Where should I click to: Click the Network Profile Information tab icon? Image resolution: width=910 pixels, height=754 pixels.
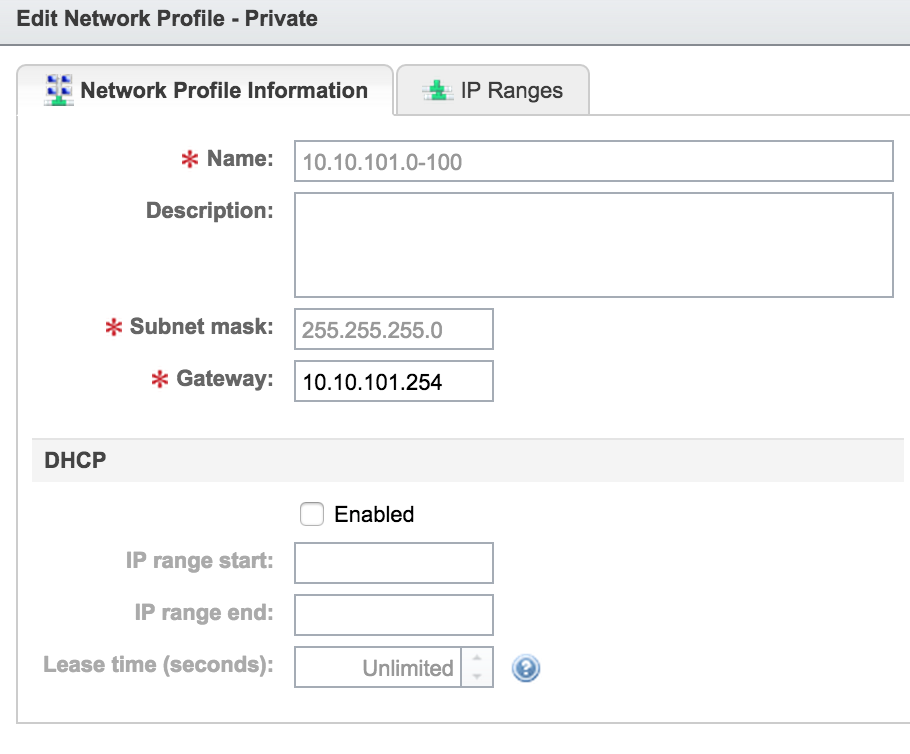(59, 90)
